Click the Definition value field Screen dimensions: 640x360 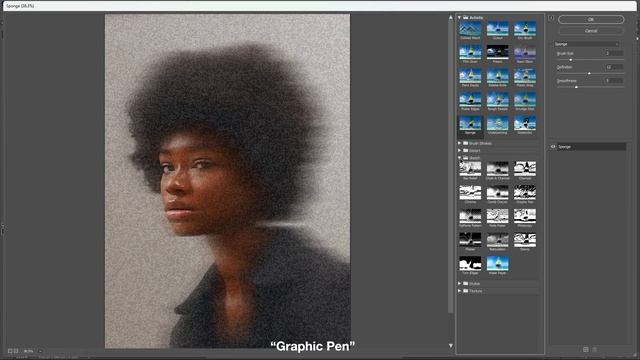click(614, 67)
